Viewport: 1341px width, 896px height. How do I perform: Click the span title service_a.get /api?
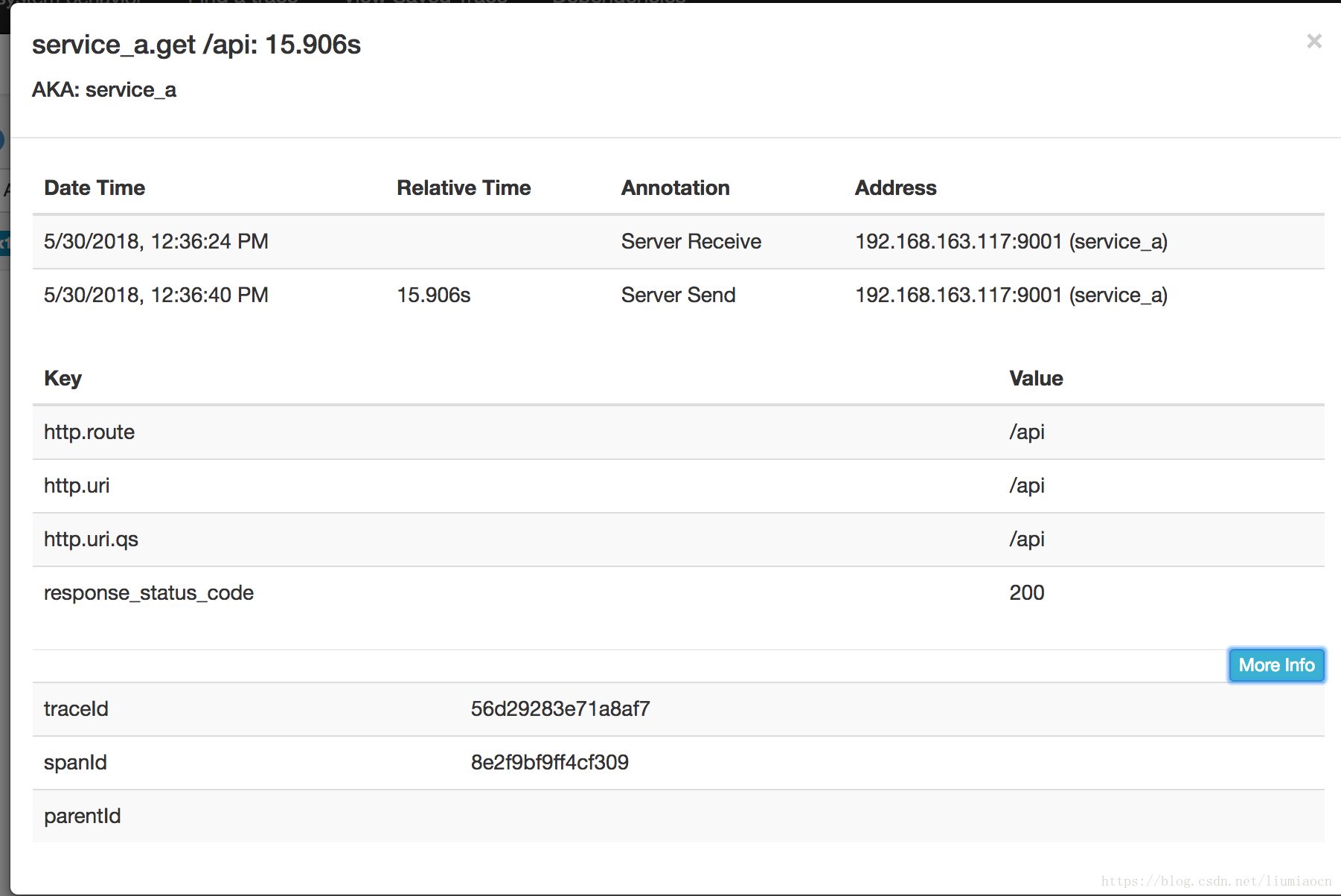pos(196,45)
